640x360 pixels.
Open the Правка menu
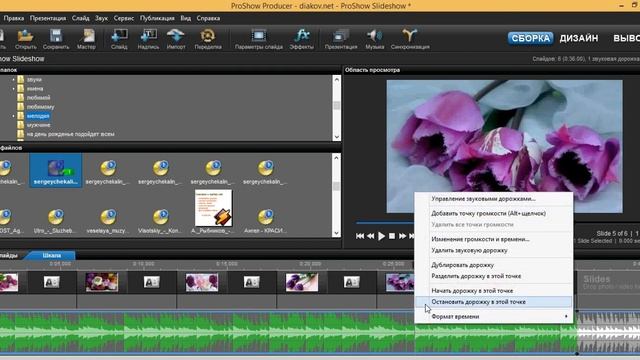[13, 18]
